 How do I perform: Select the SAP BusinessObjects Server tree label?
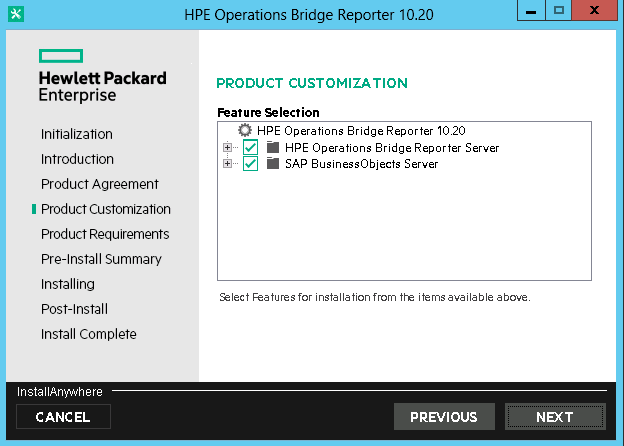(x=361, y=164)
